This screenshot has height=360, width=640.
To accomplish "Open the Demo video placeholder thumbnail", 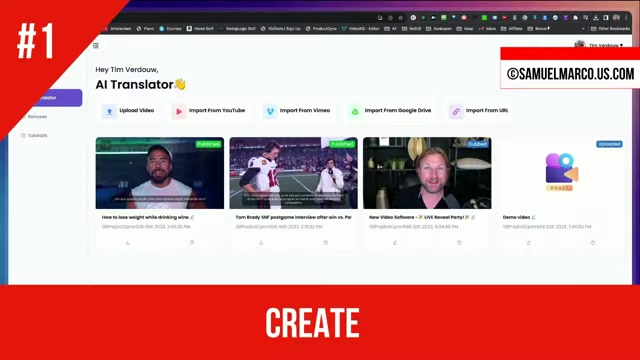I will tap(561, 173).
